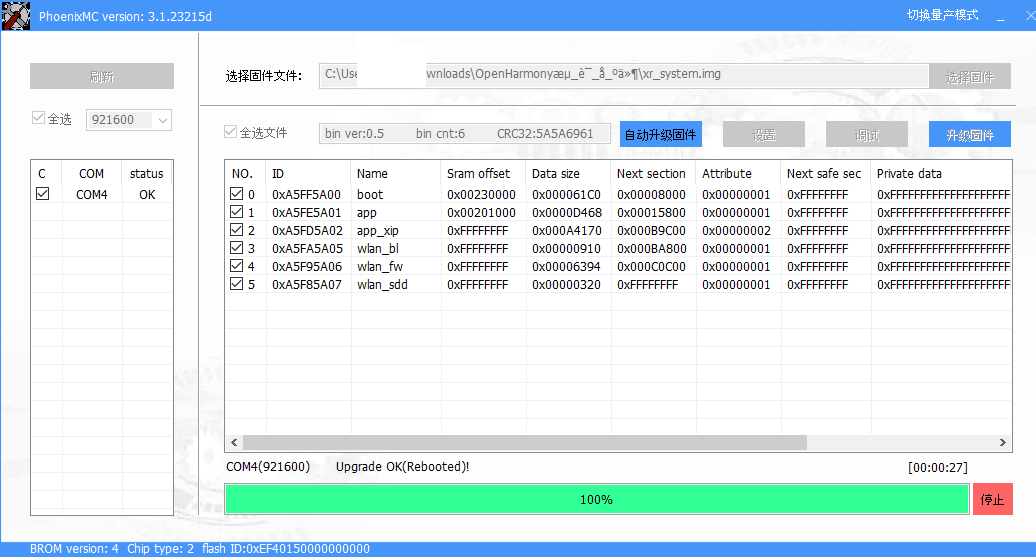The height and width of the screenshot is (557, 1036).
Task: Click the 100% green progress bar
Action: pyautogui.click(x=597, y=499)
